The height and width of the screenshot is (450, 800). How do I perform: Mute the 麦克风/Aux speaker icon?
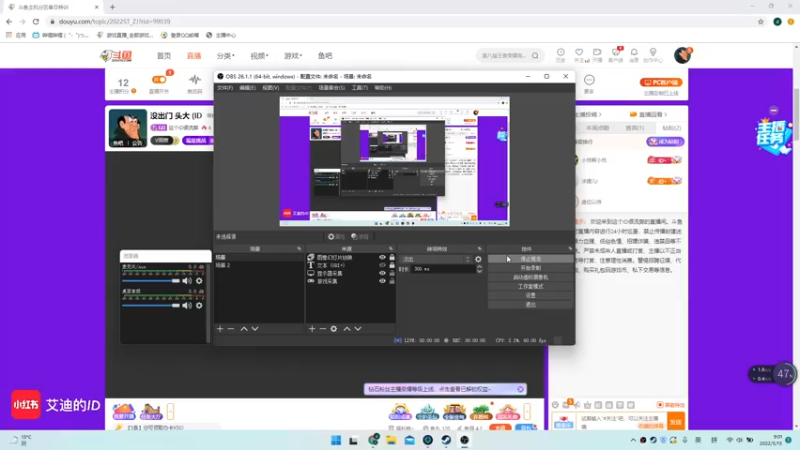click(187, 281)
